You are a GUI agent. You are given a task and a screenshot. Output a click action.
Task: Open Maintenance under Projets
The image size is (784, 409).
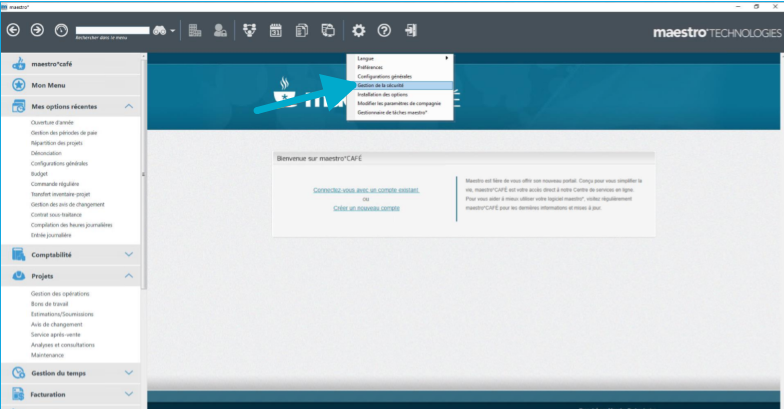(x=48, y=355)
